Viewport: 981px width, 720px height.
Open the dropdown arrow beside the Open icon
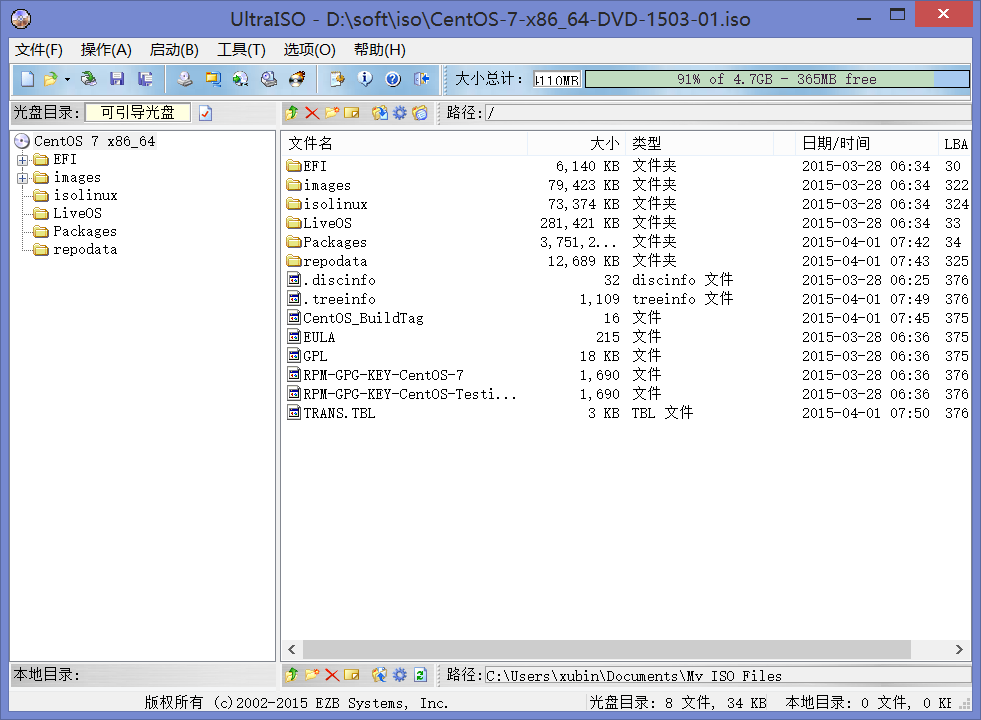click(x=67, y=79)
